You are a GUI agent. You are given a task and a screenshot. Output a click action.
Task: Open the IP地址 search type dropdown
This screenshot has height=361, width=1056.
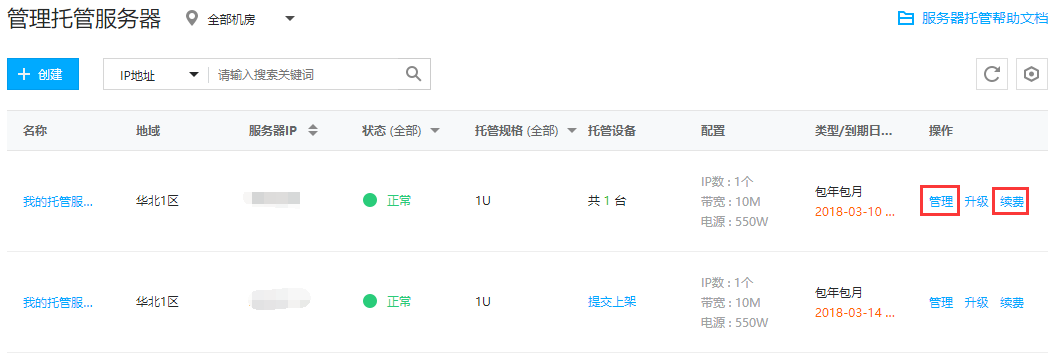click(x=156, y=75)
